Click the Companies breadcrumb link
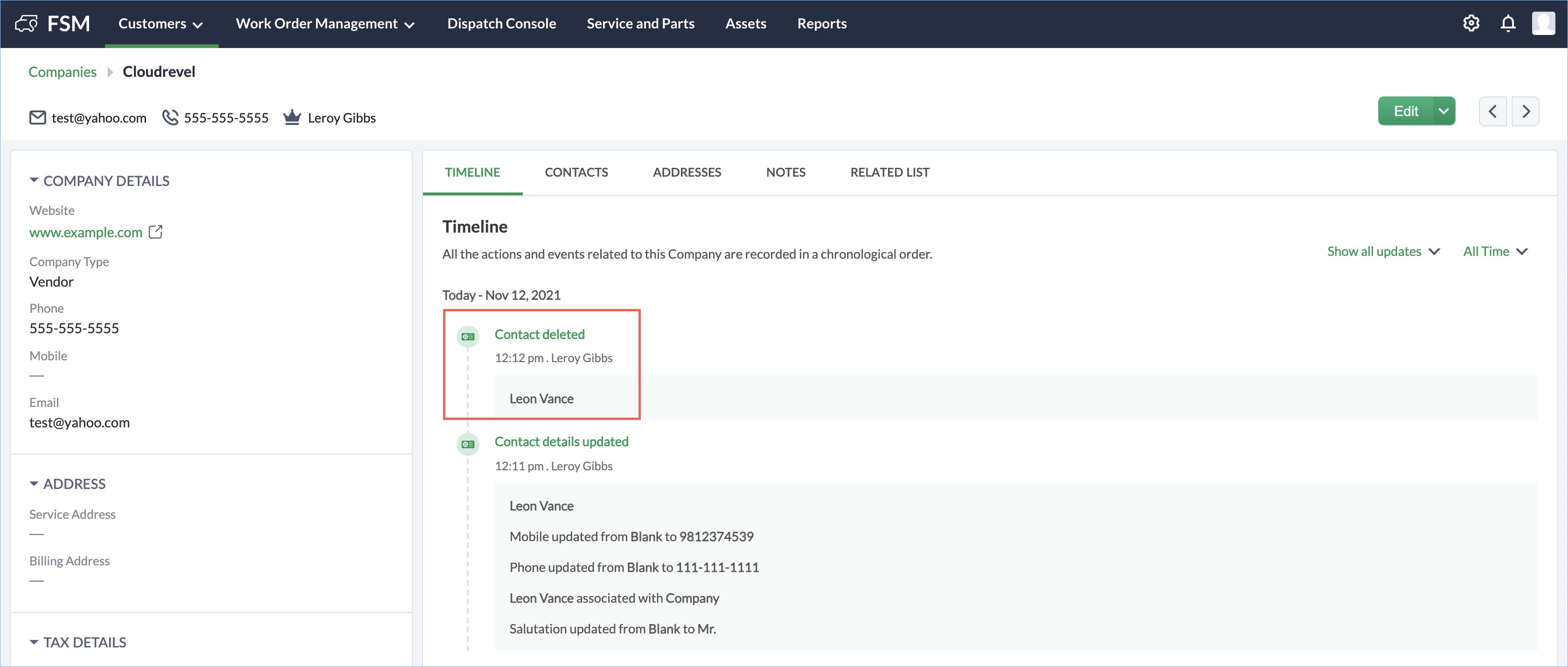 62,72
